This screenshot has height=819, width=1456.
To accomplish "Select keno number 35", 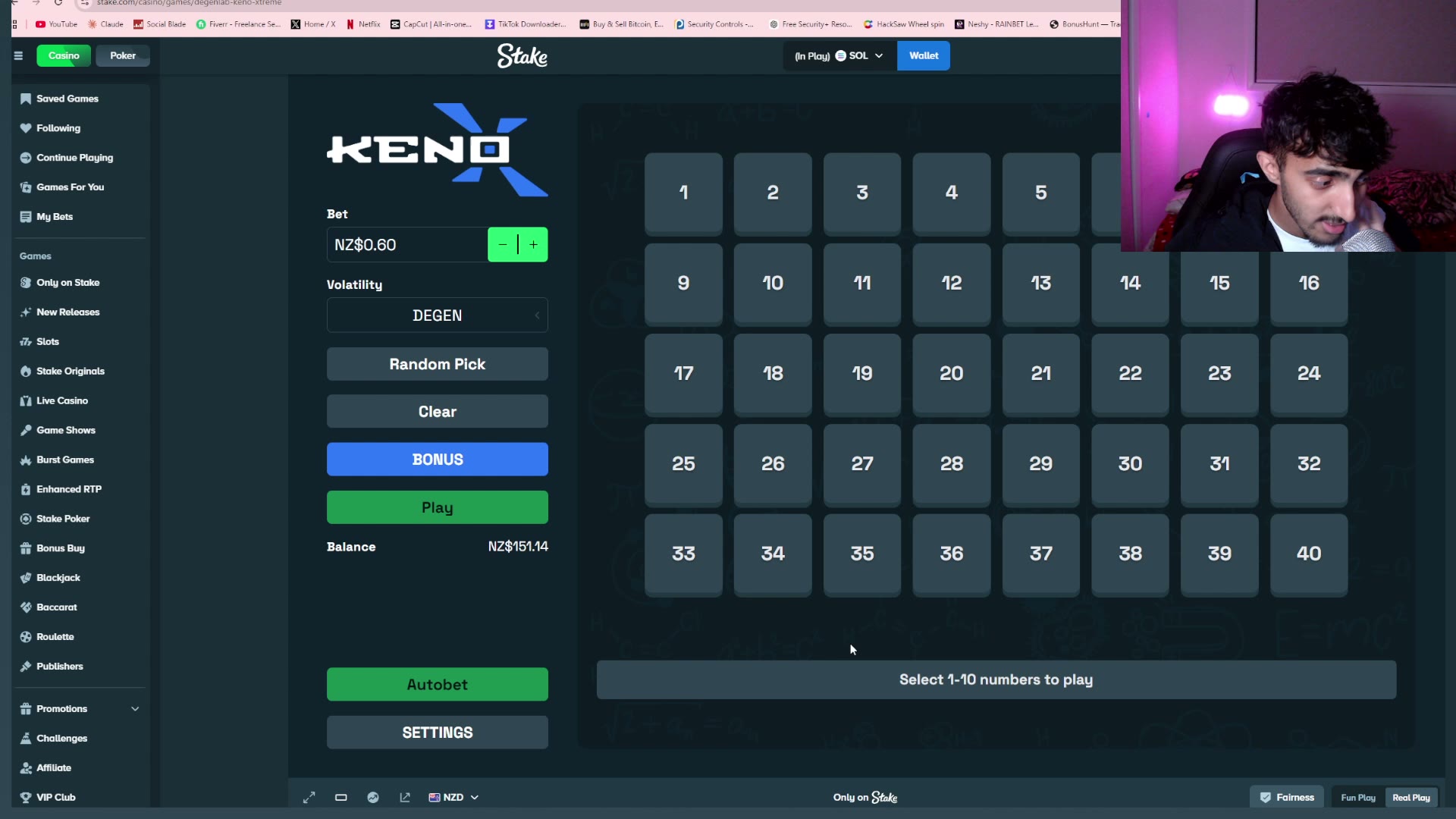I will [862, 554].
